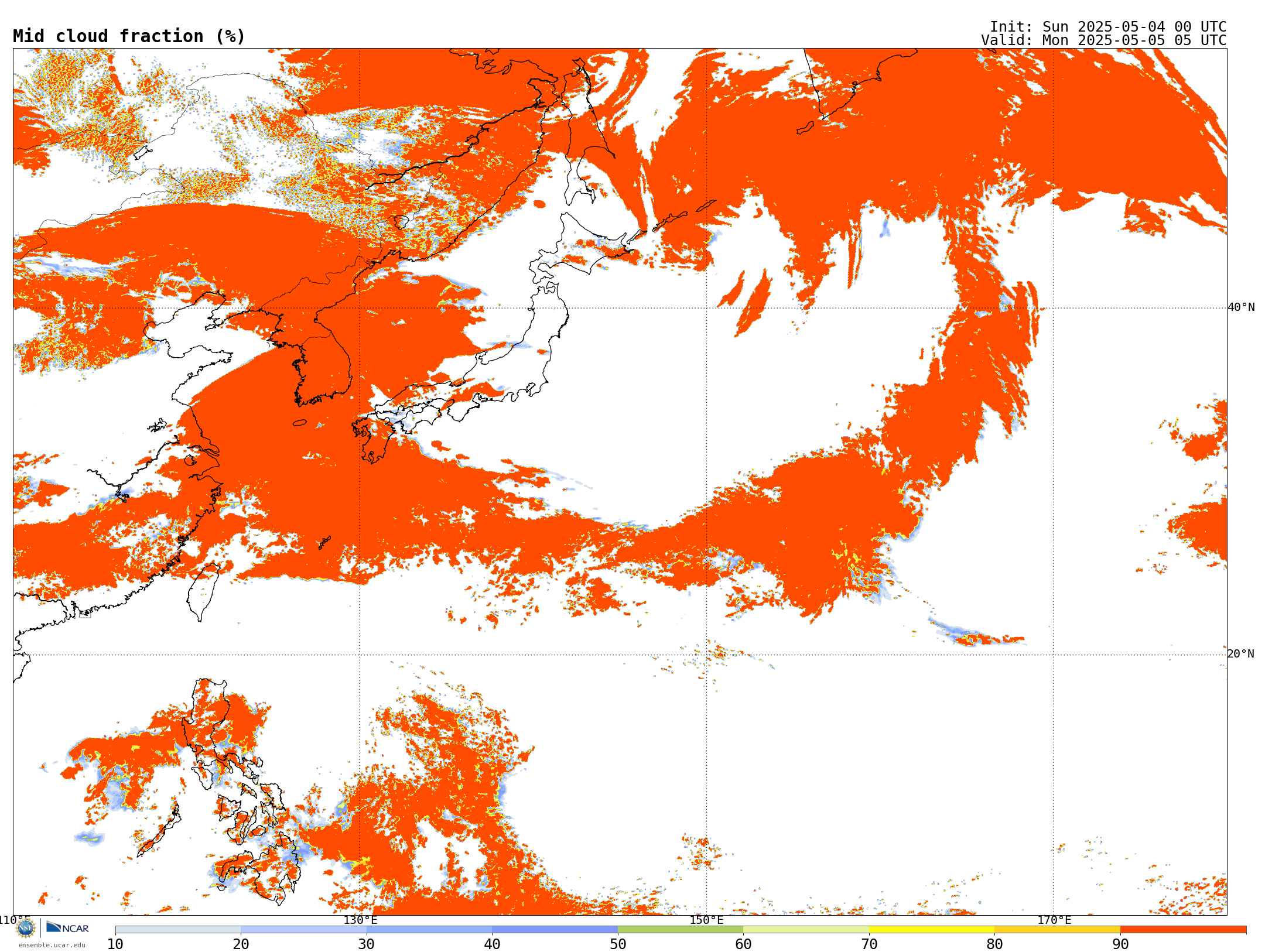Click the 10–20 pale gray-blue colorbar segment
The height and width of the screenshot is (952, 1265).
point(178,930)
